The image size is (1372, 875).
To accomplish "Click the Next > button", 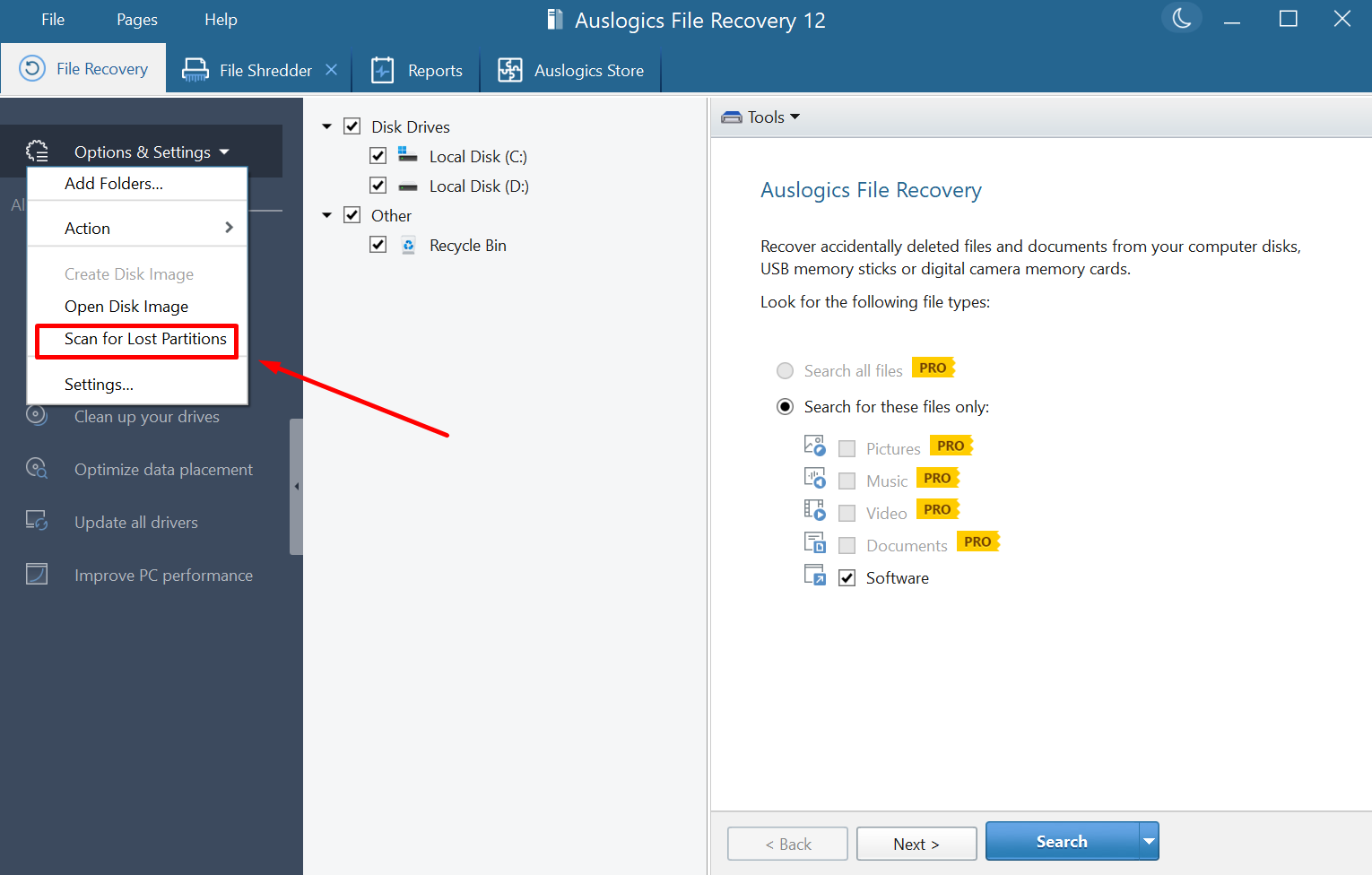I will tap(916, 844).
